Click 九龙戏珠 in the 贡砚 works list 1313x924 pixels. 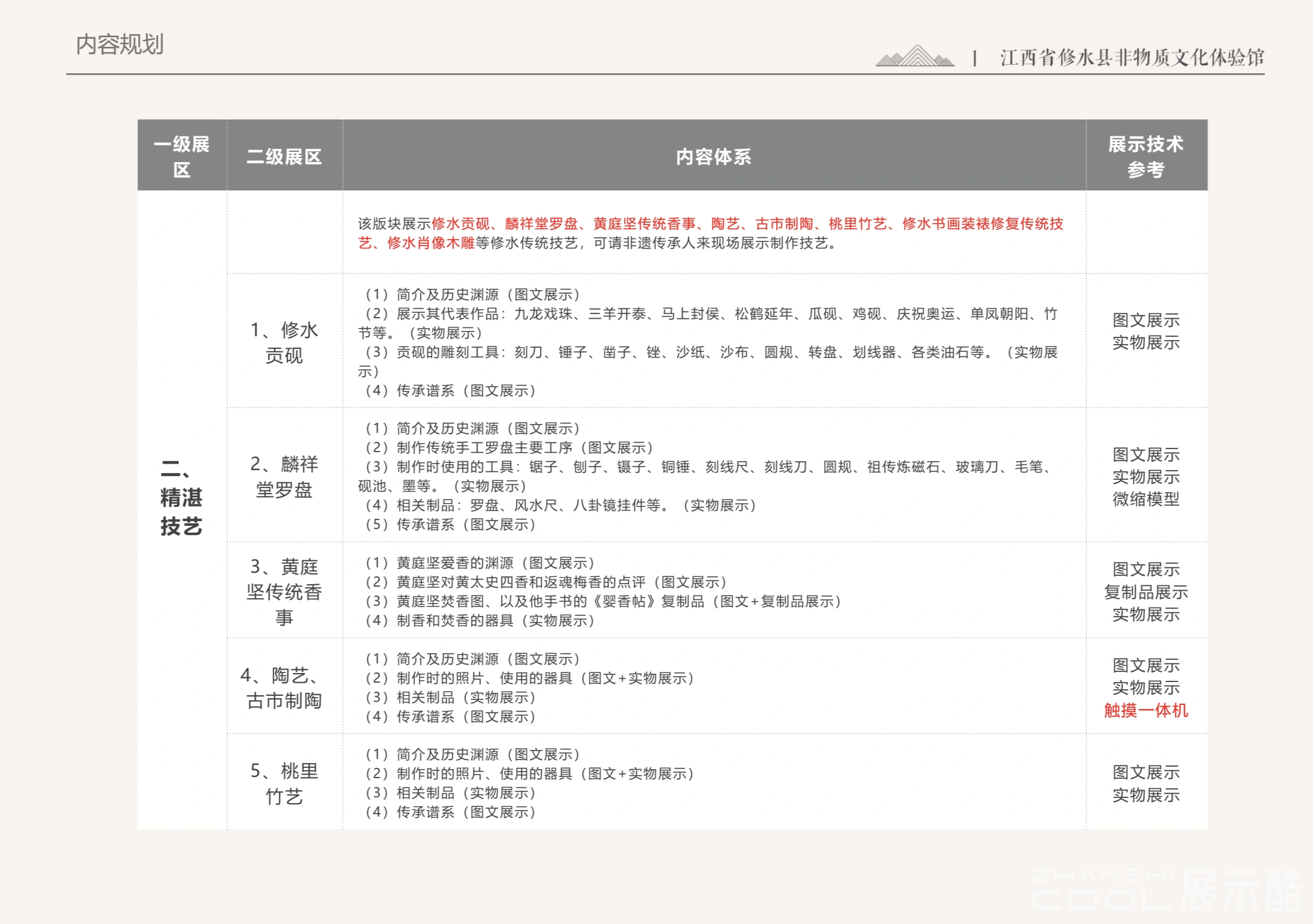(543, 314)
